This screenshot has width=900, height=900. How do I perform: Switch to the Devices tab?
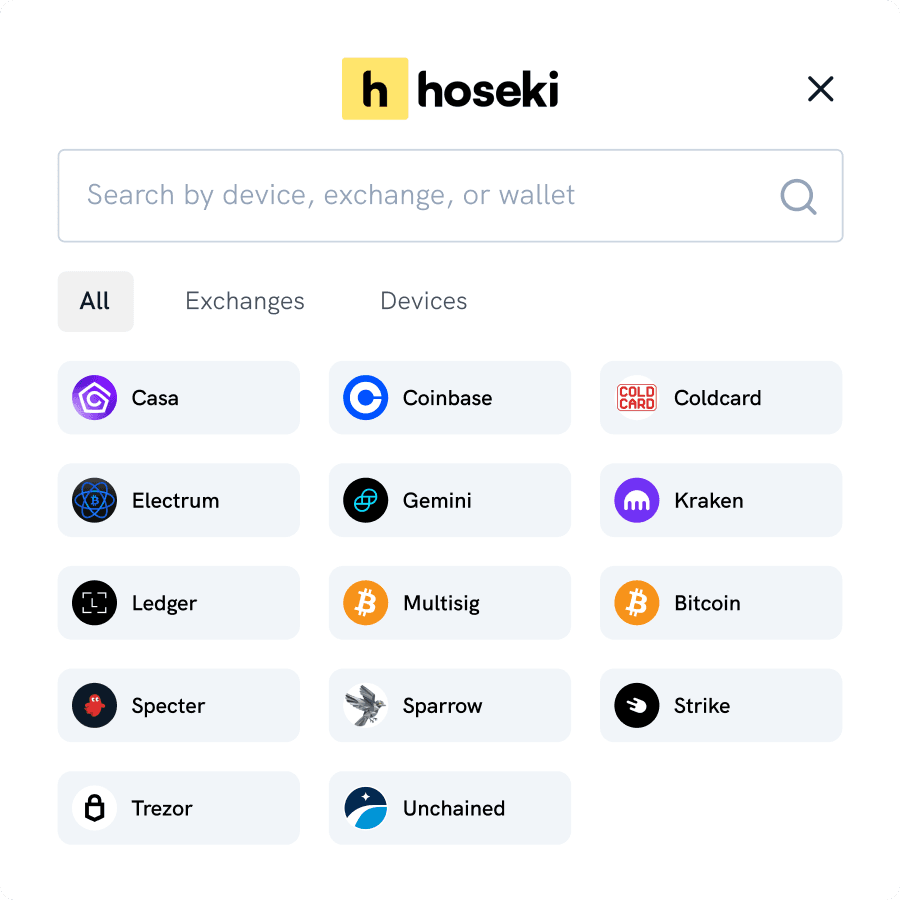coord(423,301)
